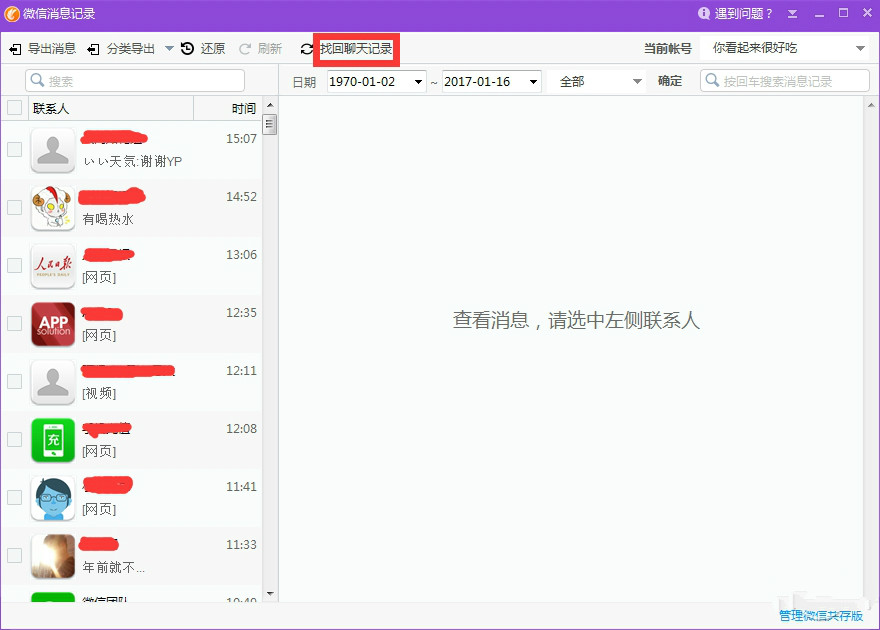Click the 导出消息 export messages icon
The image size is (880, 630).
17,47
